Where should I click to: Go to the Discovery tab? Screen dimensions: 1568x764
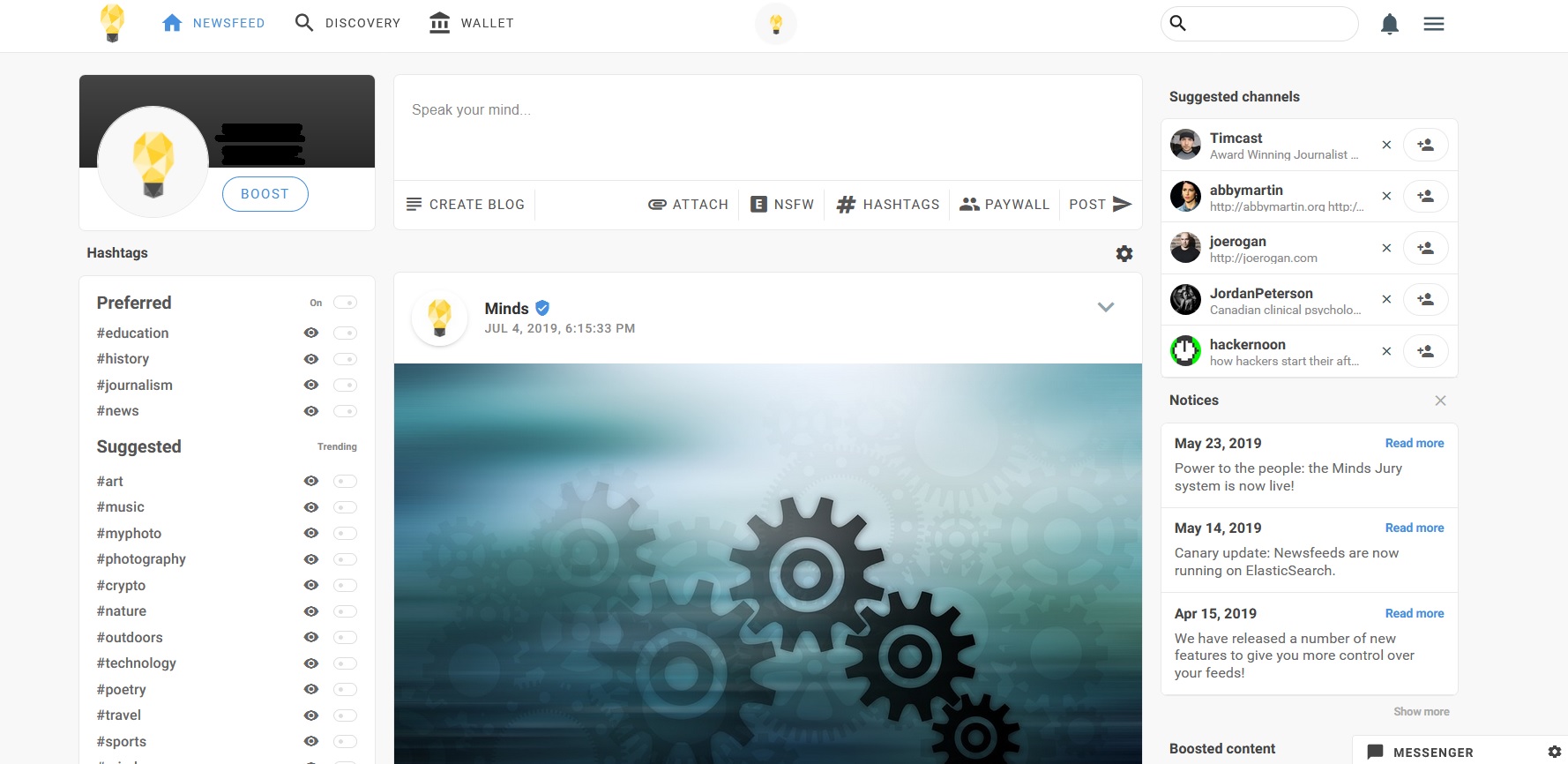(347, 23)
